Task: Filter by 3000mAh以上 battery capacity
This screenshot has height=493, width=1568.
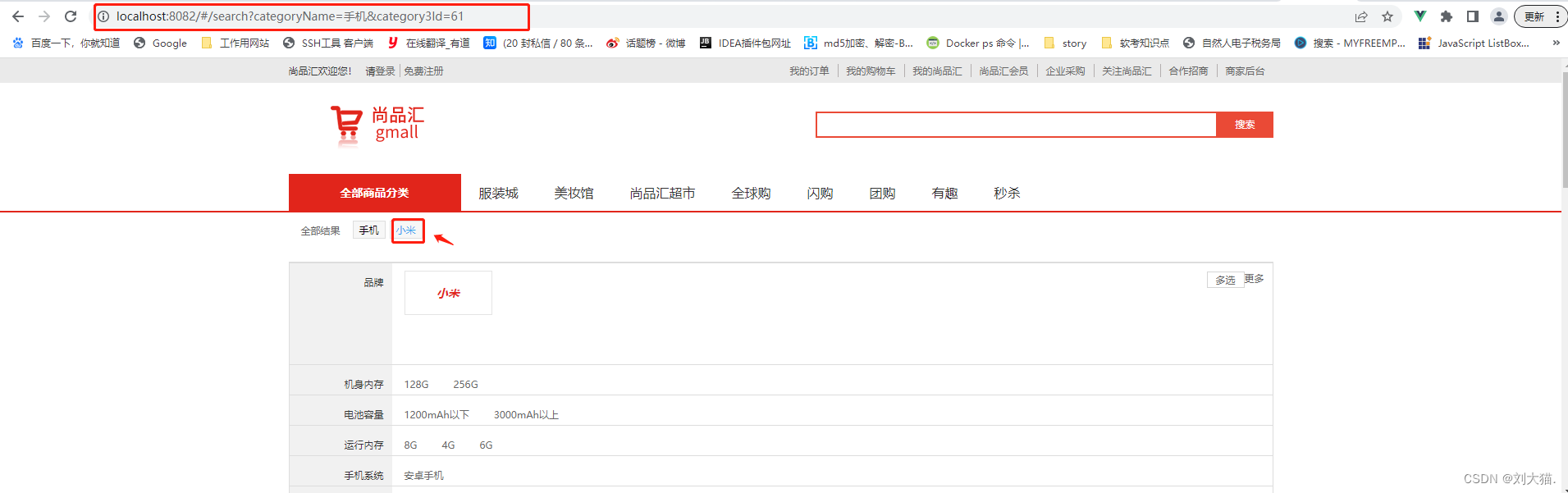Action: pyautogui.click(x=526, y=415)
